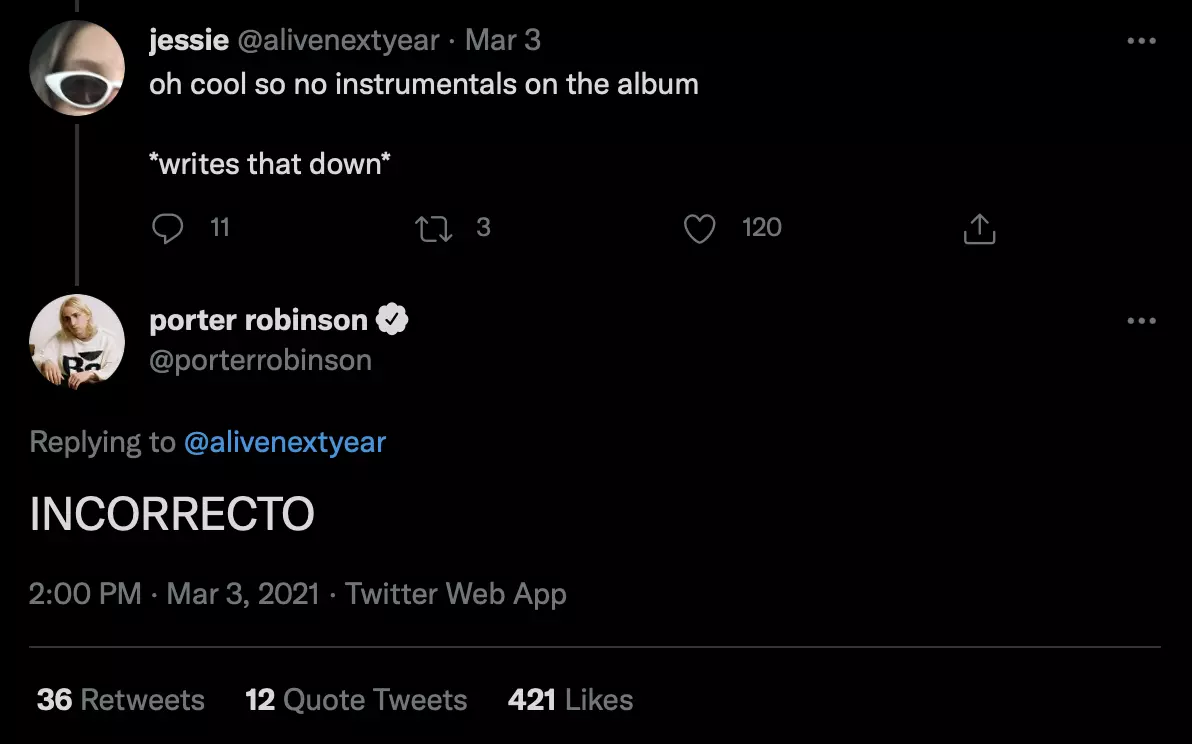Open more options on porter robinson's tweet
Image resolution: width=1192 pixels, height=744 pixels.
1141,321
